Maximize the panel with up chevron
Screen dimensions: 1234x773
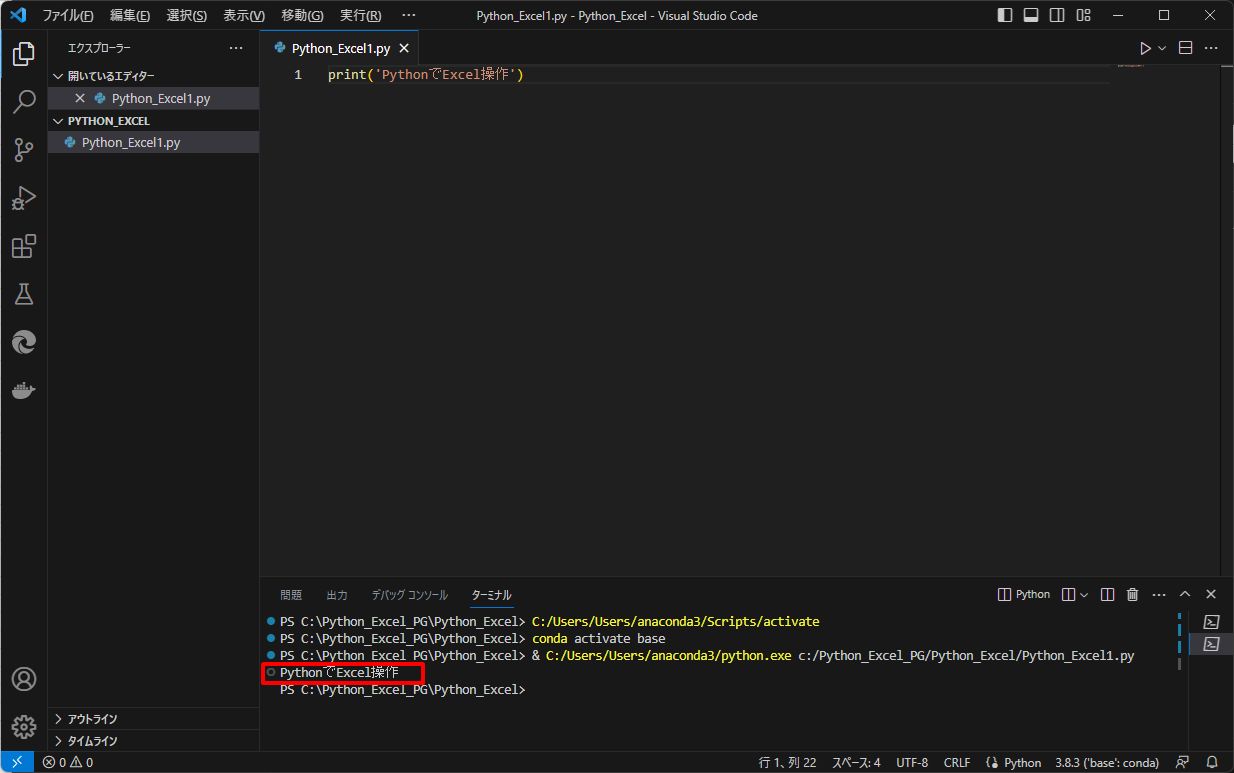click(x=1185, y=594)
